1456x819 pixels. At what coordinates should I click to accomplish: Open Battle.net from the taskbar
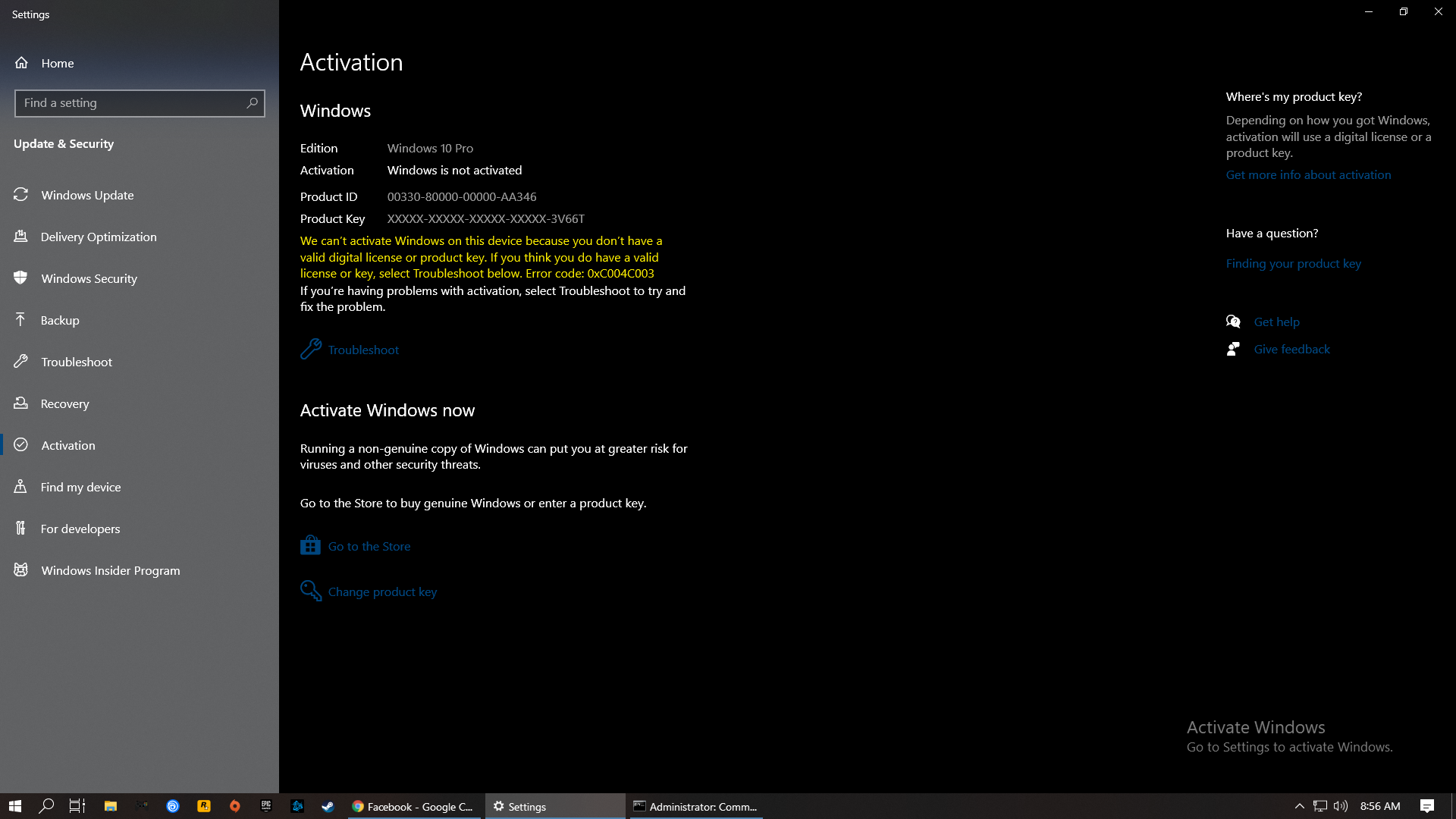[x=297, y=806]
